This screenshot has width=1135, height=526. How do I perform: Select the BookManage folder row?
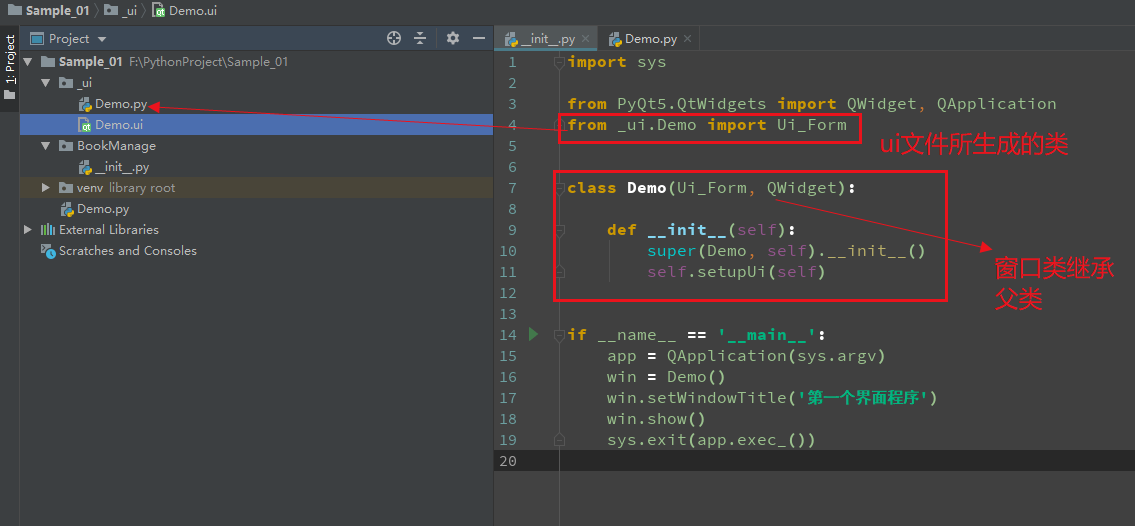pyautogui.click(x=256, y=145)
